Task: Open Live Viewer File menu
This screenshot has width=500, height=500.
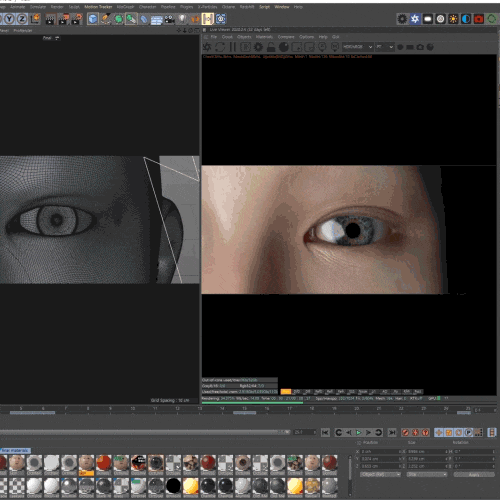Action: click(x=214, y=37)
